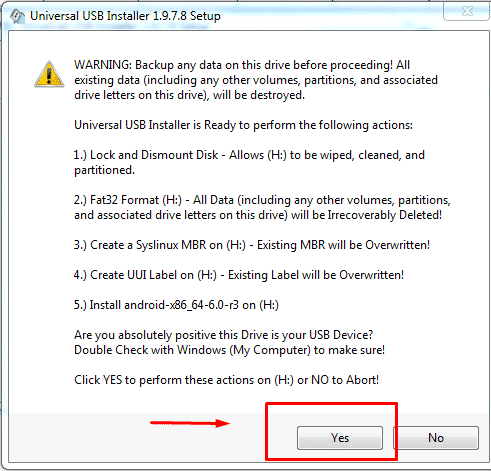Select step 5 Install android-x86_64-6.0-r3 text

click(176, 305)
